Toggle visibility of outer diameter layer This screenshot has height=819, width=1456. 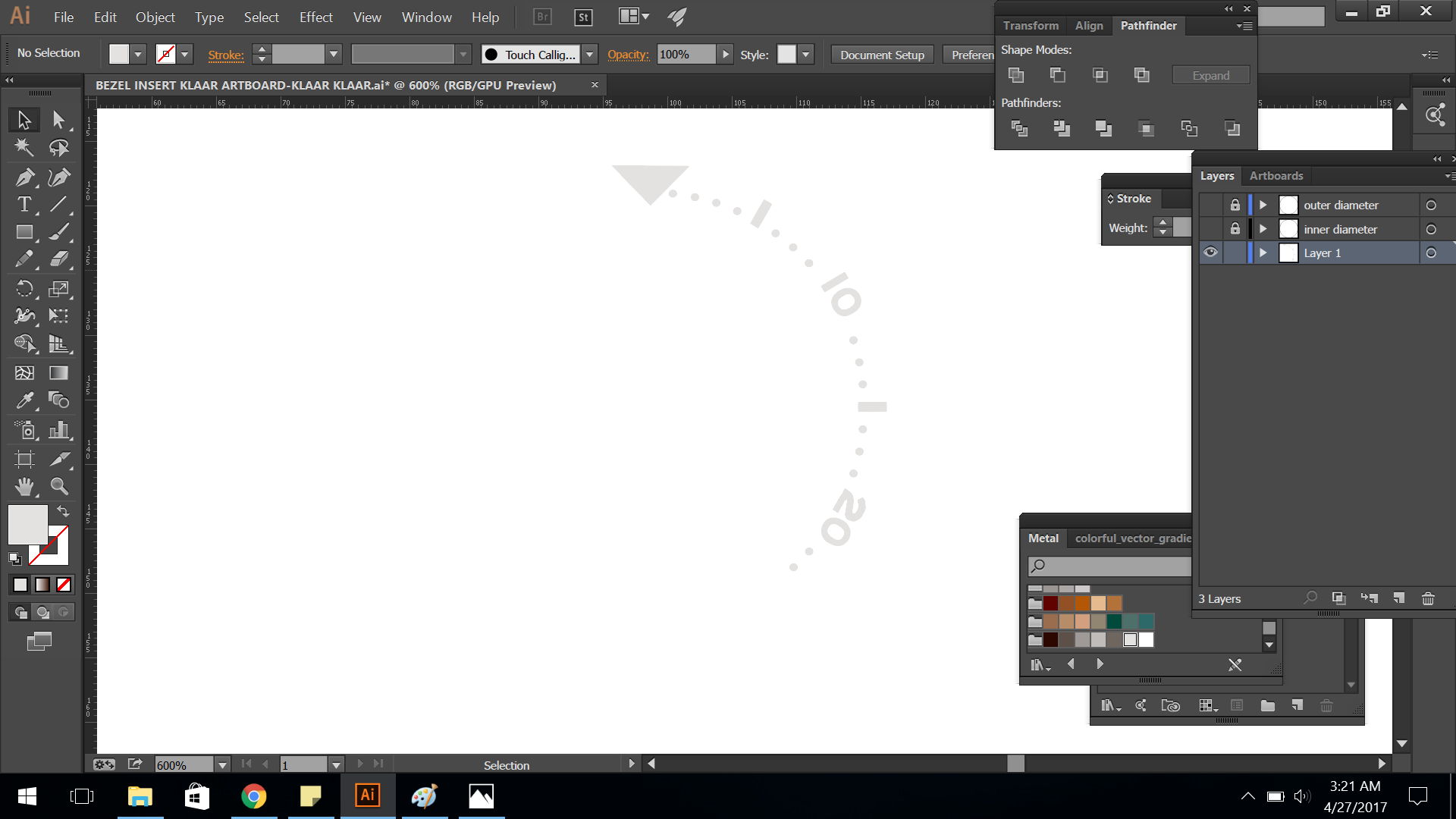[1210, 205]
